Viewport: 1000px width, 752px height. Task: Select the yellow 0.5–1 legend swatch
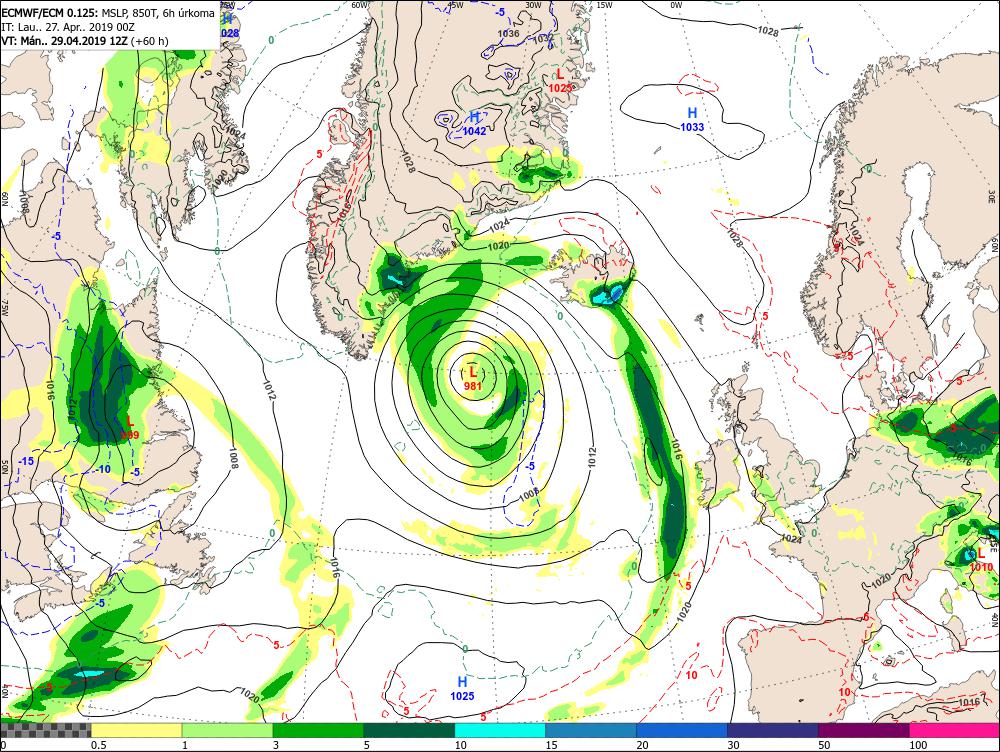coord(136,730)
